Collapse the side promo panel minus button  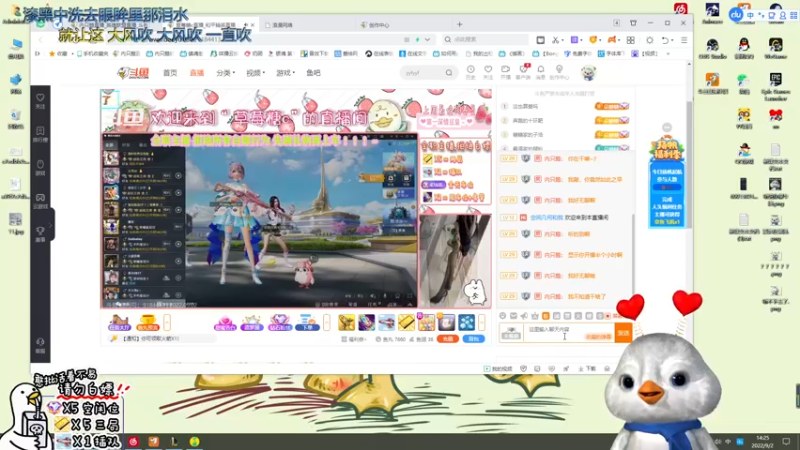(x=667, y=128)
